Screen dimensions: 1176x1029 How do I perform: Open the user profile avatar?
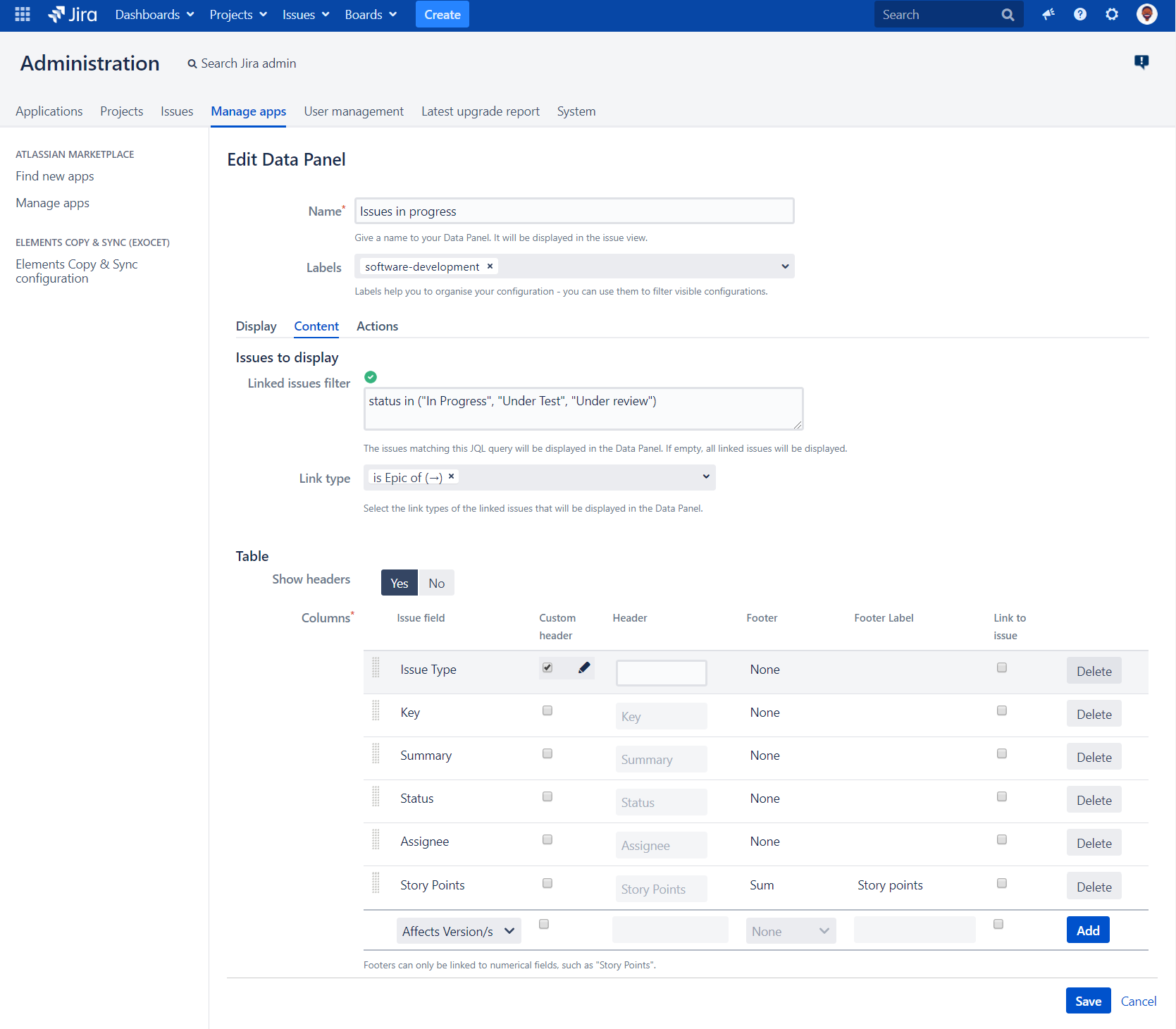pyautogui.click(x=1146, y=14)
